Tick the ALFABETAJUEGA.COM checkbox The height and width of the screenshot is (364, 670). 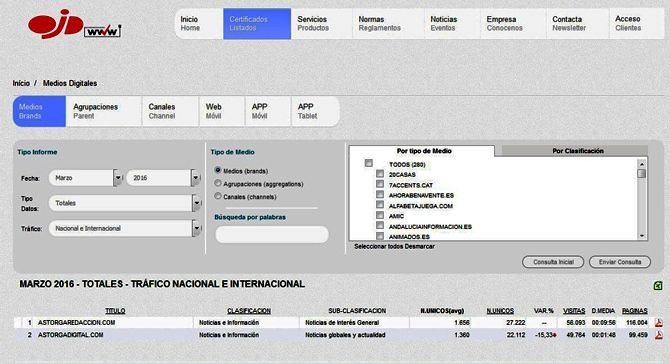point(380,205)
